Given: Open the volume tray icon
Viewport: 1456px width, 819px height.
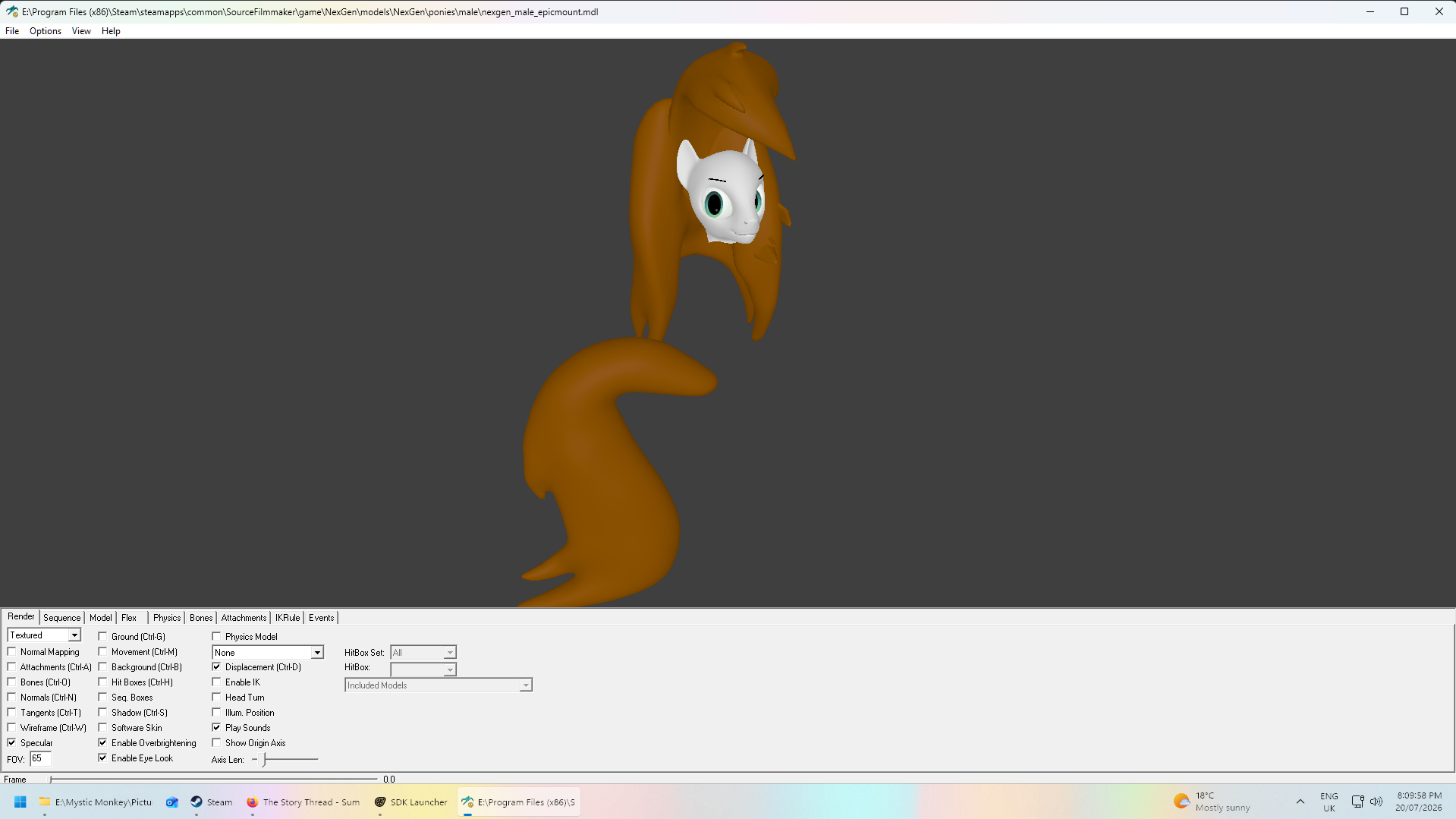Looking at the screenshot, I should click(x=1376, y=802).
